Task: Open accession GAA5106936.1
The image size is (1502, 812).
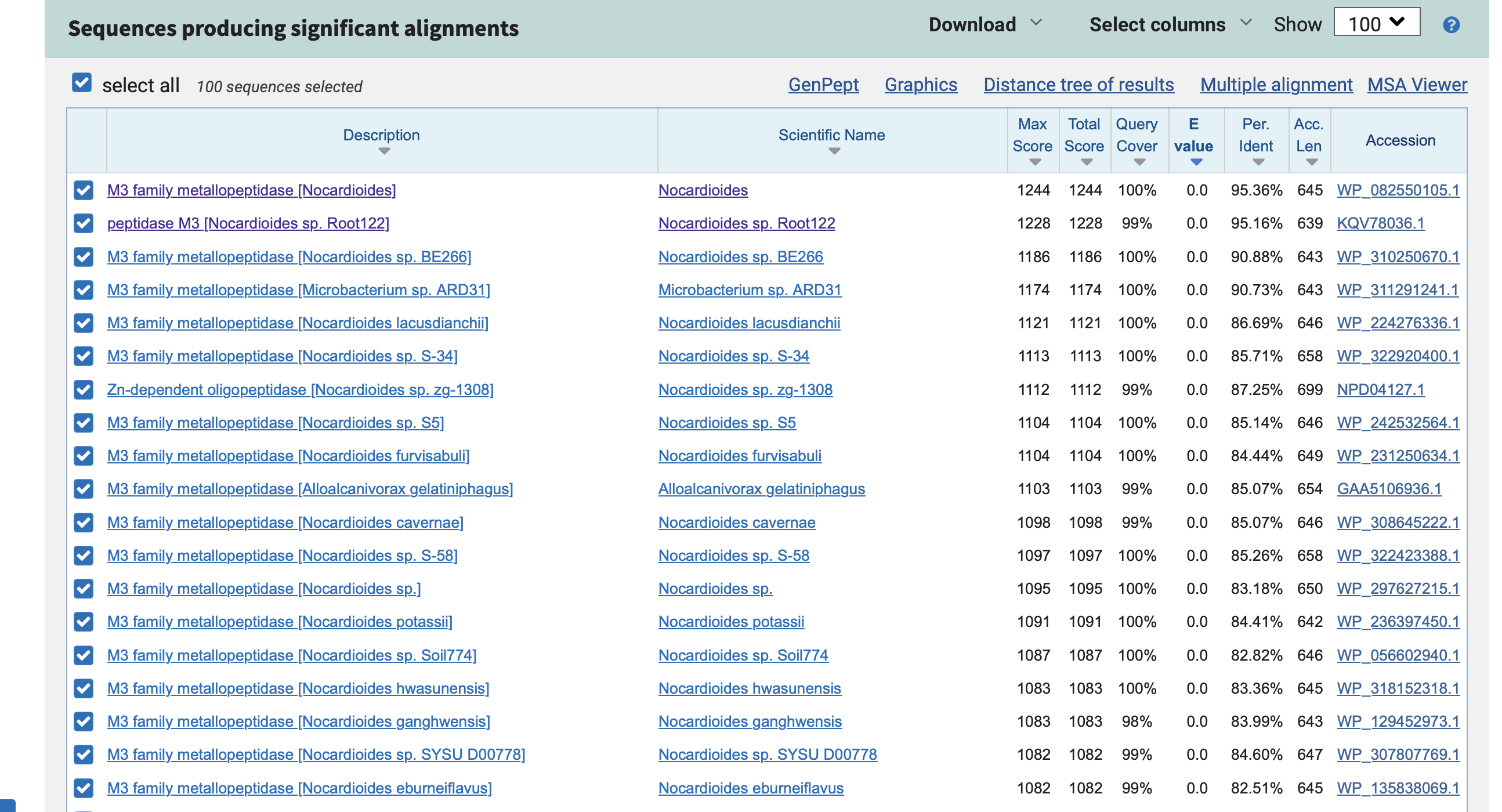Action: [1389, 490]
